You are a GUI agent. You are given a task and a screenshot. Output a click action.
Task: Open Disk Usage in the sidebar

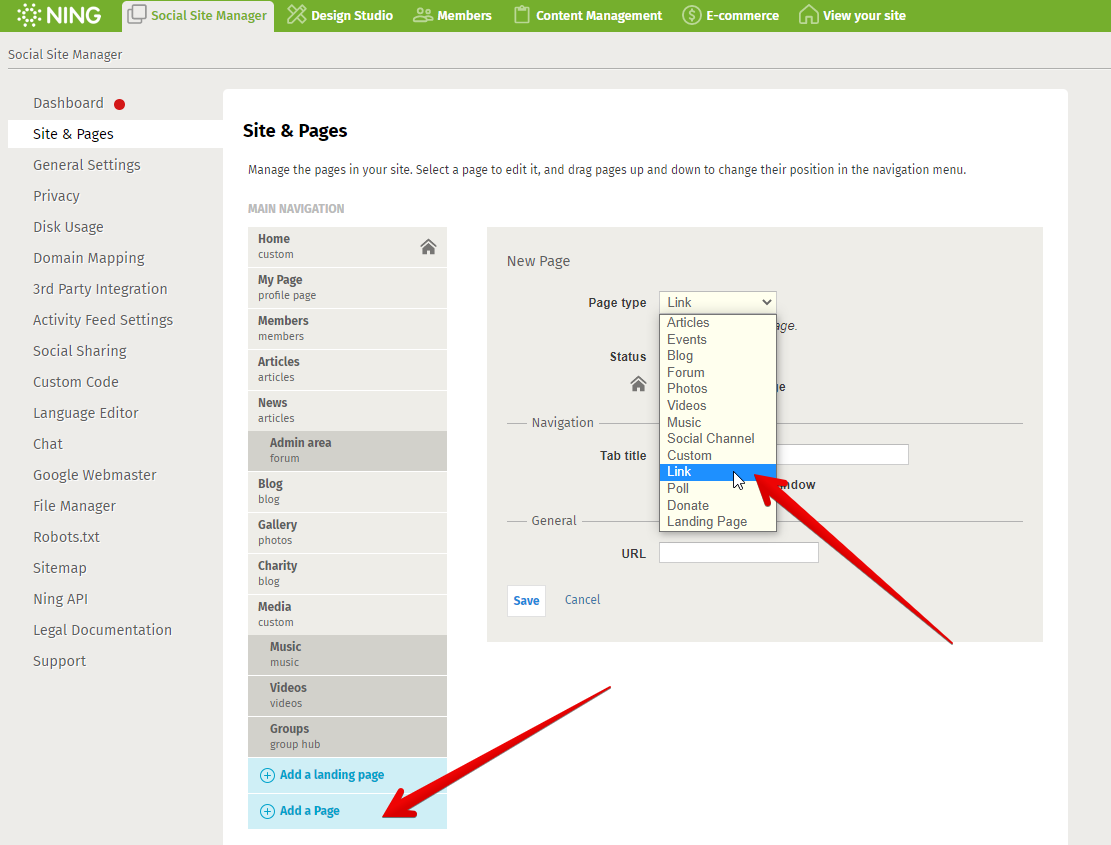coord(68,227)
